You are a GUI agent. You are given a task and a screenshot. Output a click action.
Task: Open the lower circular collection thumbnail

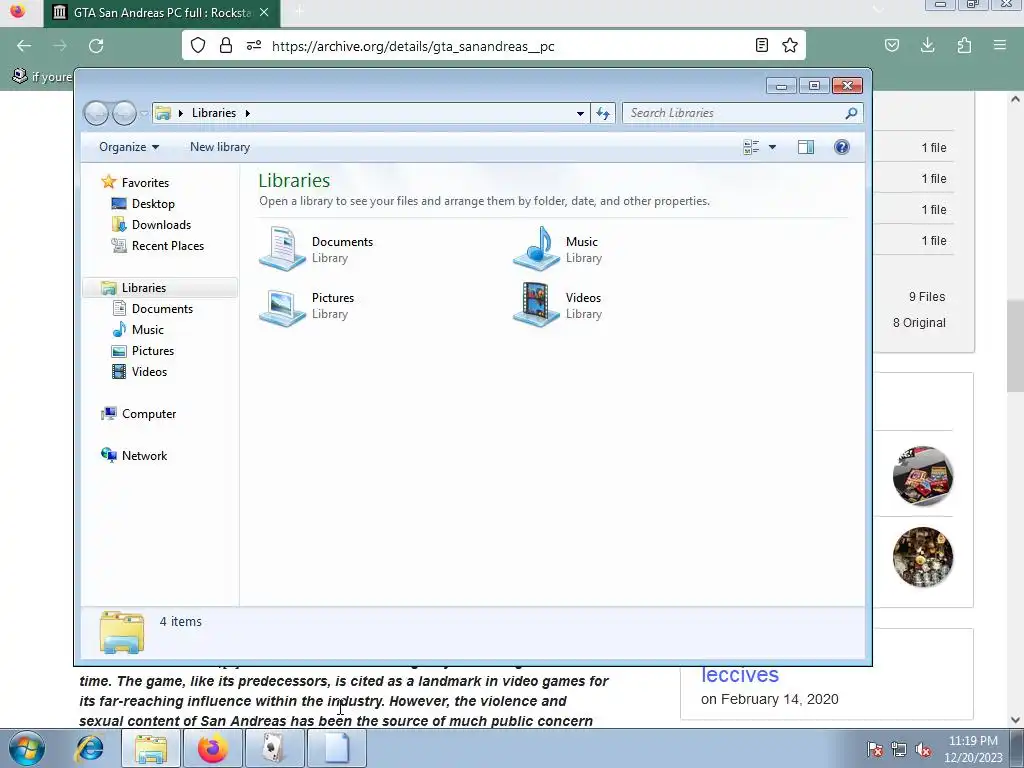[x=923, y=557]
